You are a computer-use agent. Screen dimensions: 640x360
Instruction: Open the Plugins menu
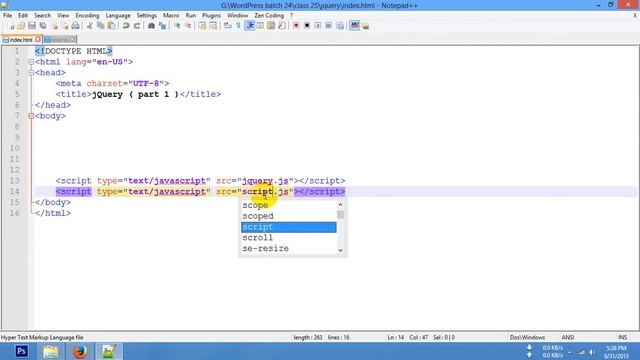coord(211,16)
